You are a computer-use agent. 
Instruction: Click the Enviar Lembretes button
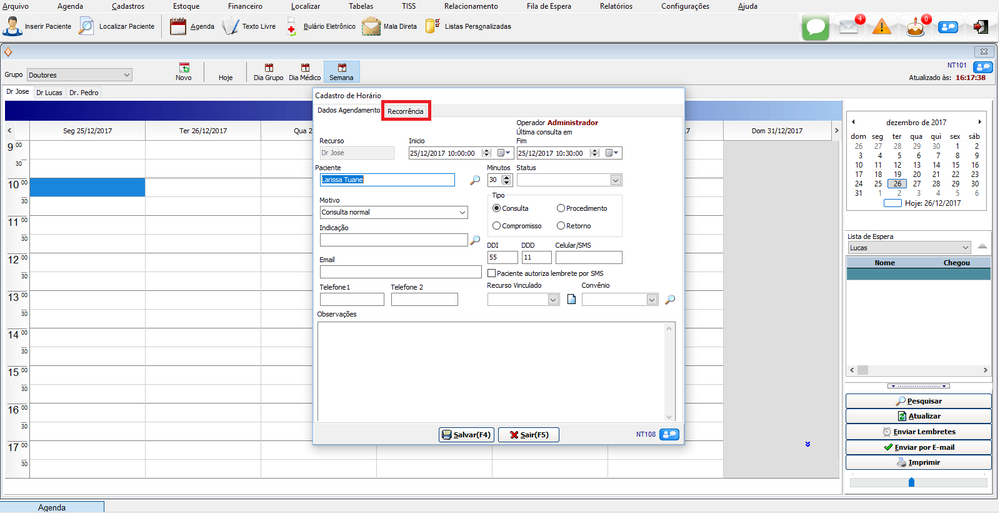click(x=919, y=431)
